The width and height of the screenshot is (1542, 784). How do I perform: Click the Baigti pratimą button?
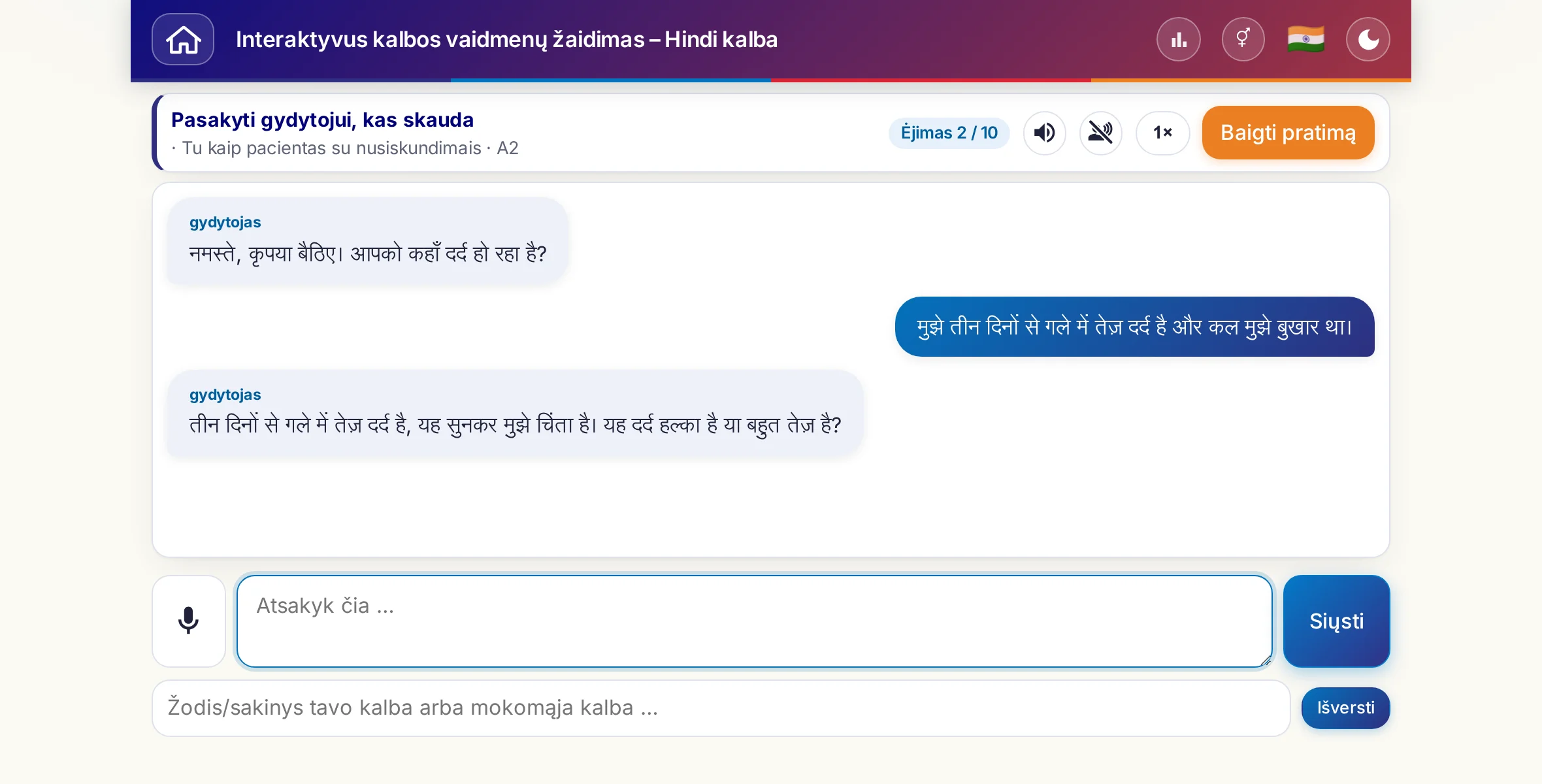[1288, 133]
